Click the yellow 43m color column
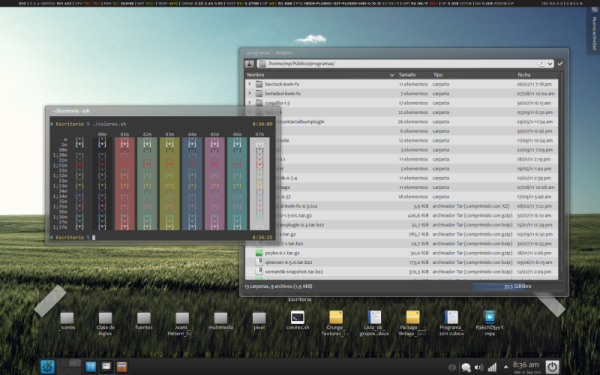The width and height of the screenshot is (600, 375). [170, 184]
